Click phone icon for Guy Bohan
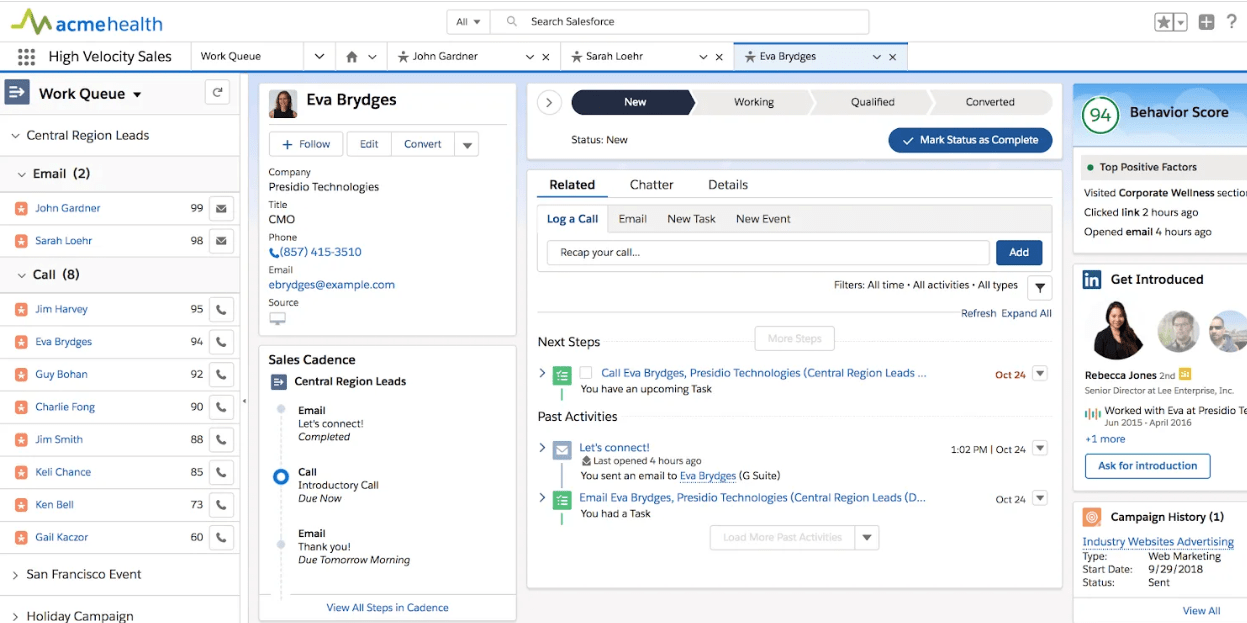 click(221, 375)
